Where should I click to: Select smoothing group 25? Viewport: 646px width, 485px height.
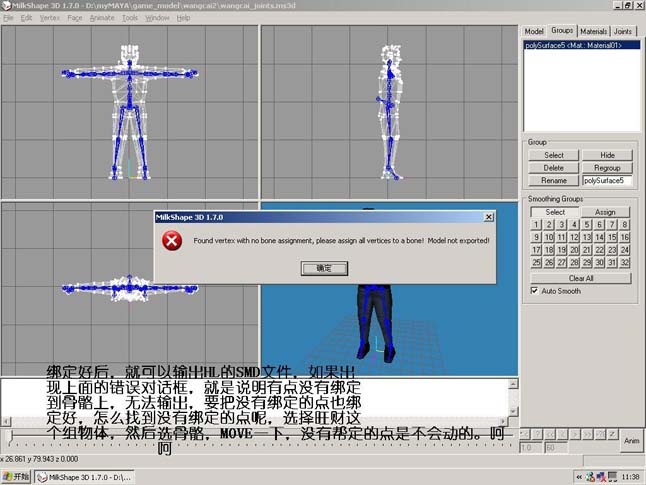tap(536, 262)
